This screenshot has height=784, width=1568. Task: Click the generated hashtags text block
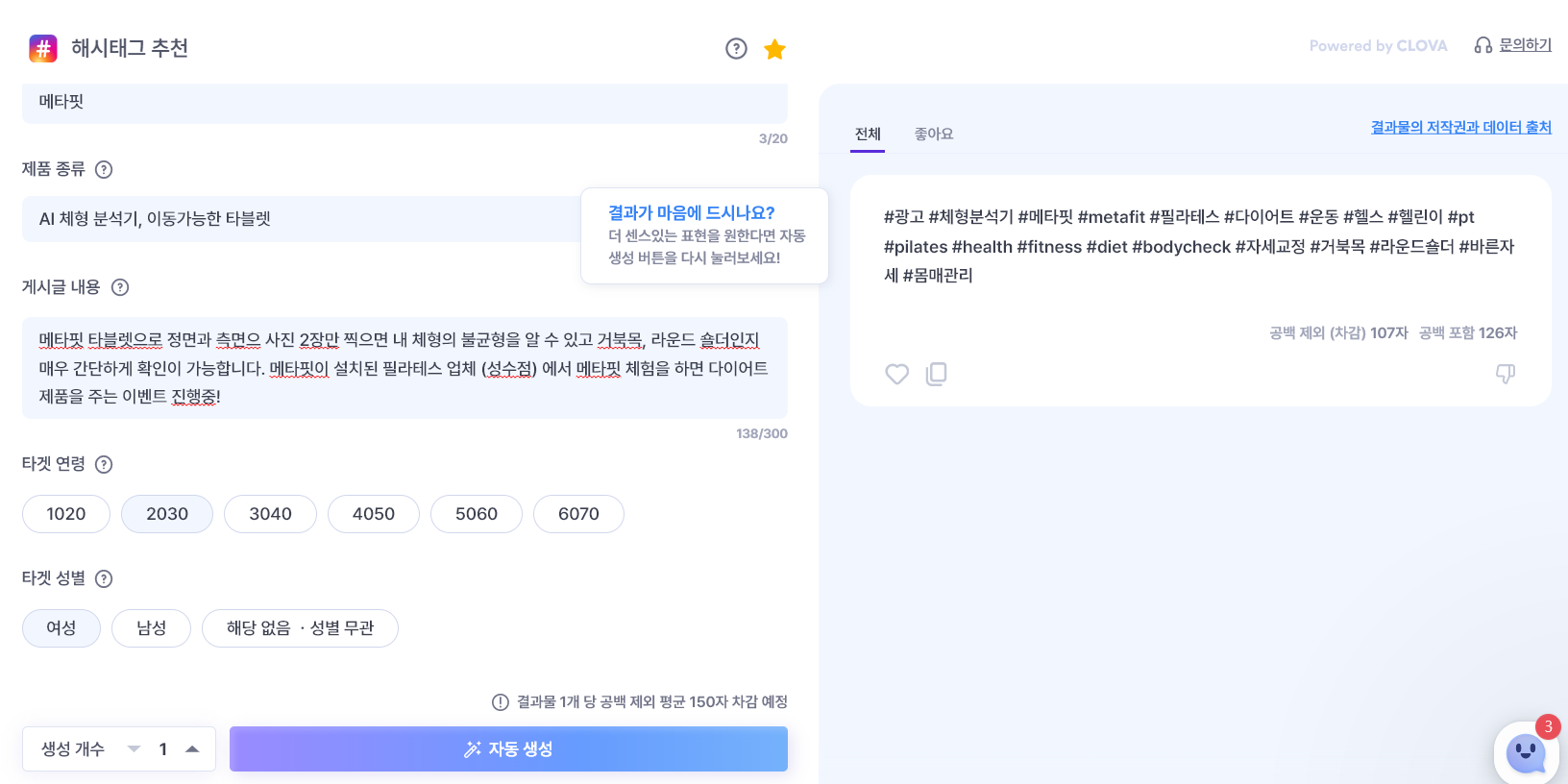coord(1199,246)
